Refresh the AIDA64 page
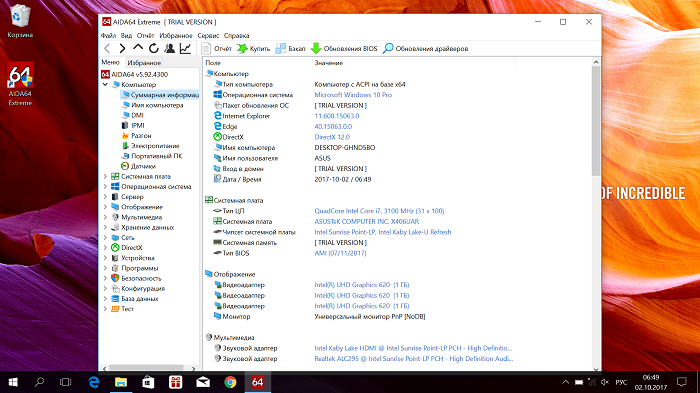 click(154, 49)
